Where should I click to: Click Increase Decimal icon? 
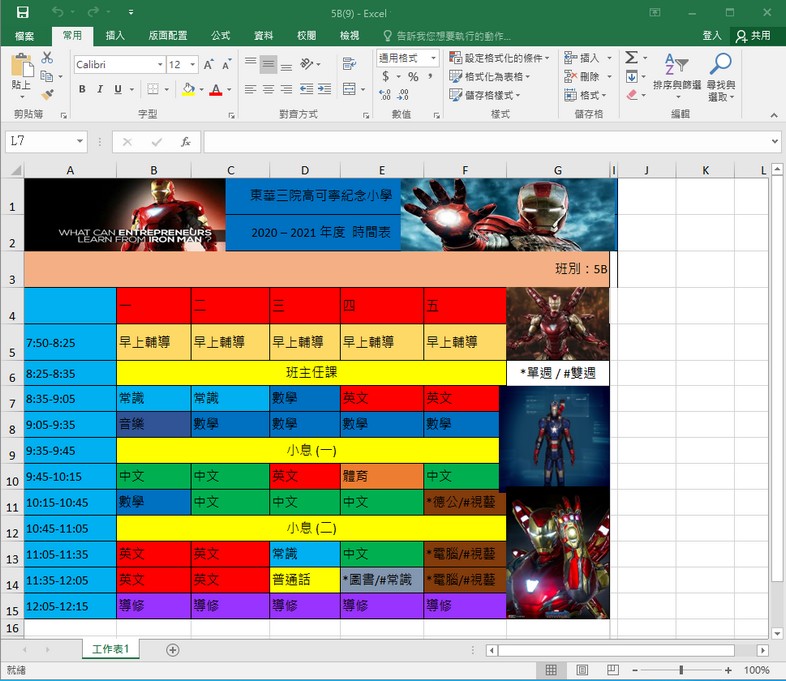(385, 94)
